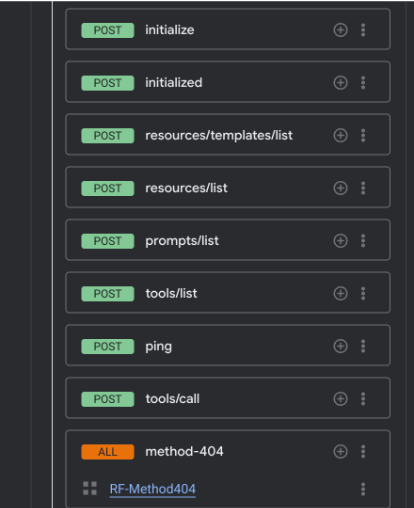Open kebab menu for method-404
Image resolution: width=414 pixels, height=508 pixels.
pyautogui.click(x=363, y=452)
